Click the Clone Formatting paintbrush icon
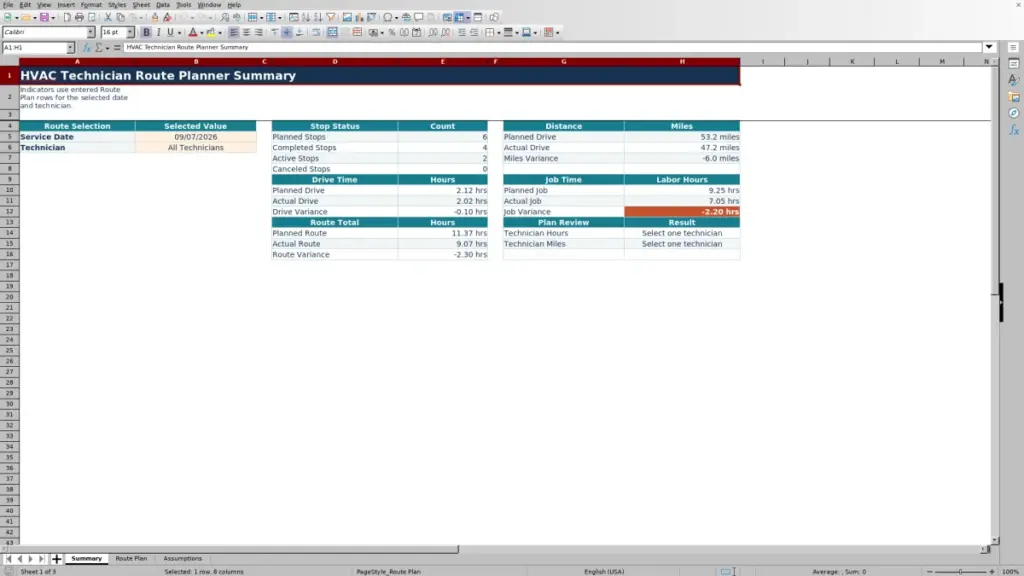Viewport: 1024px width, 576px height. point(155,18)
